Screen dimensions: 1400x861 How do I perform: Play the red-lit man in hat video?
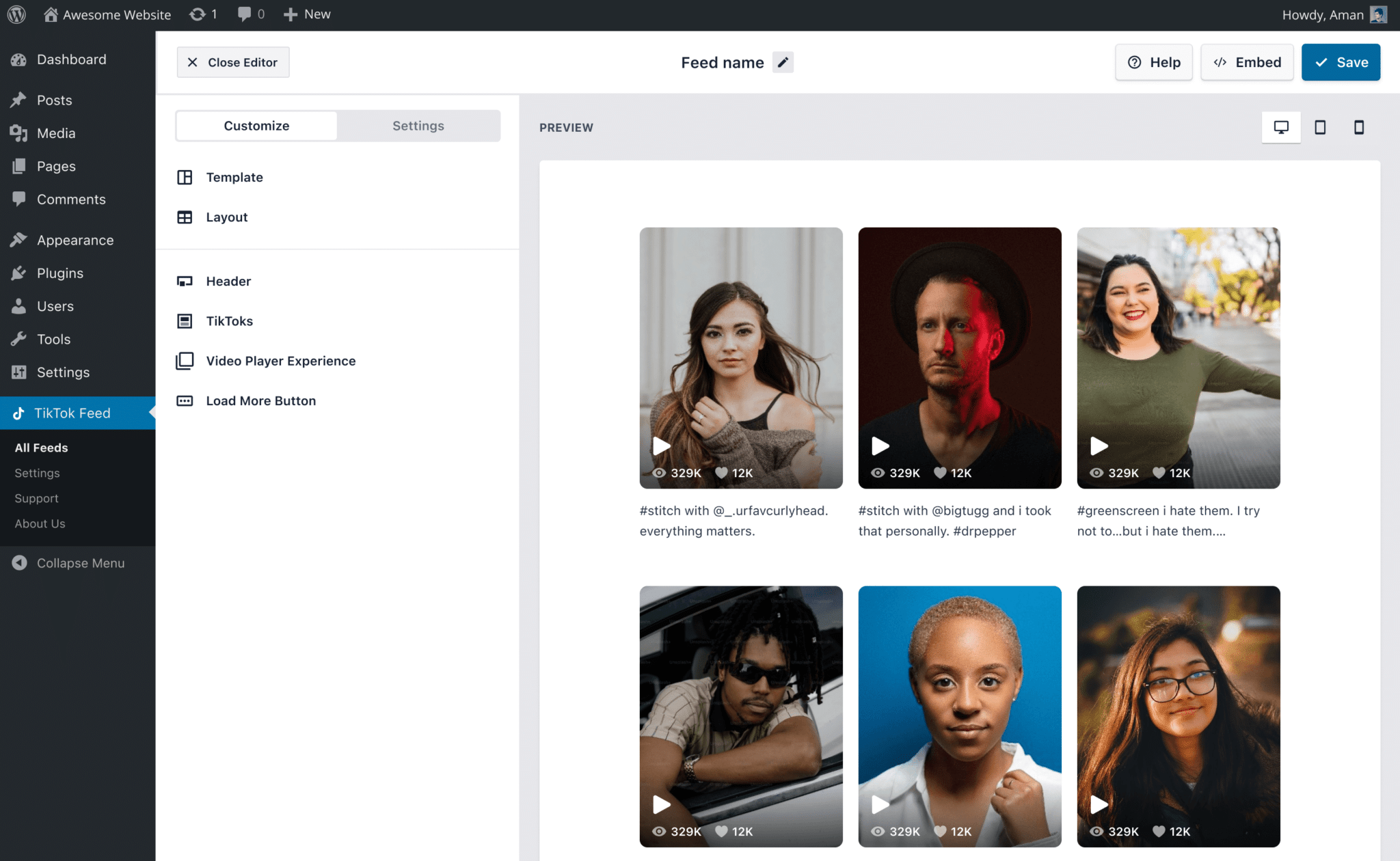[x=880, y=446]
